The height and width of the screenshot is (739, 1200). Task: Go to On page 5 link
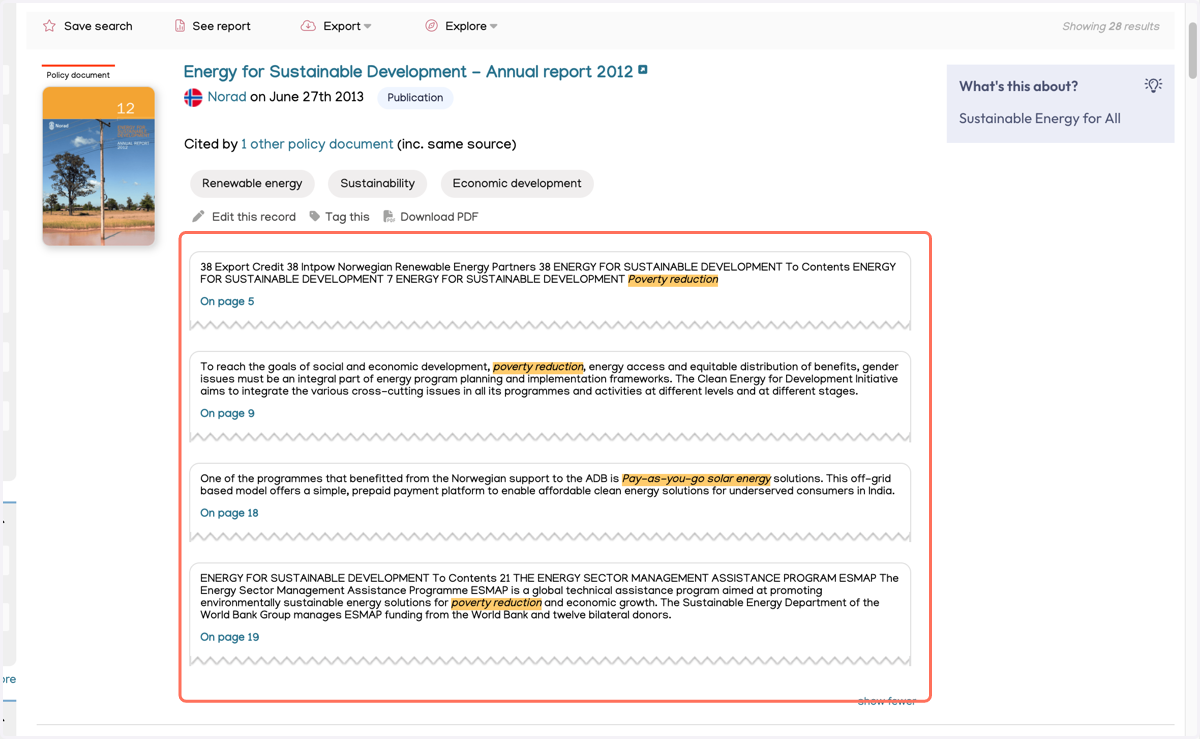(227, 302)
